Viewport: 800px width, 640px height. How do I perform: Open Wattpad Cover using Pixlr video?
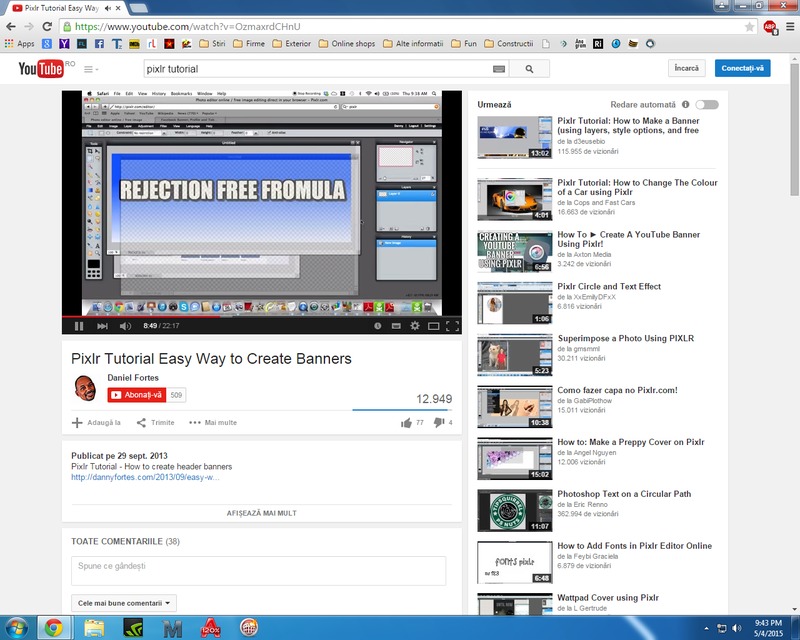click(x=608, y=597)
